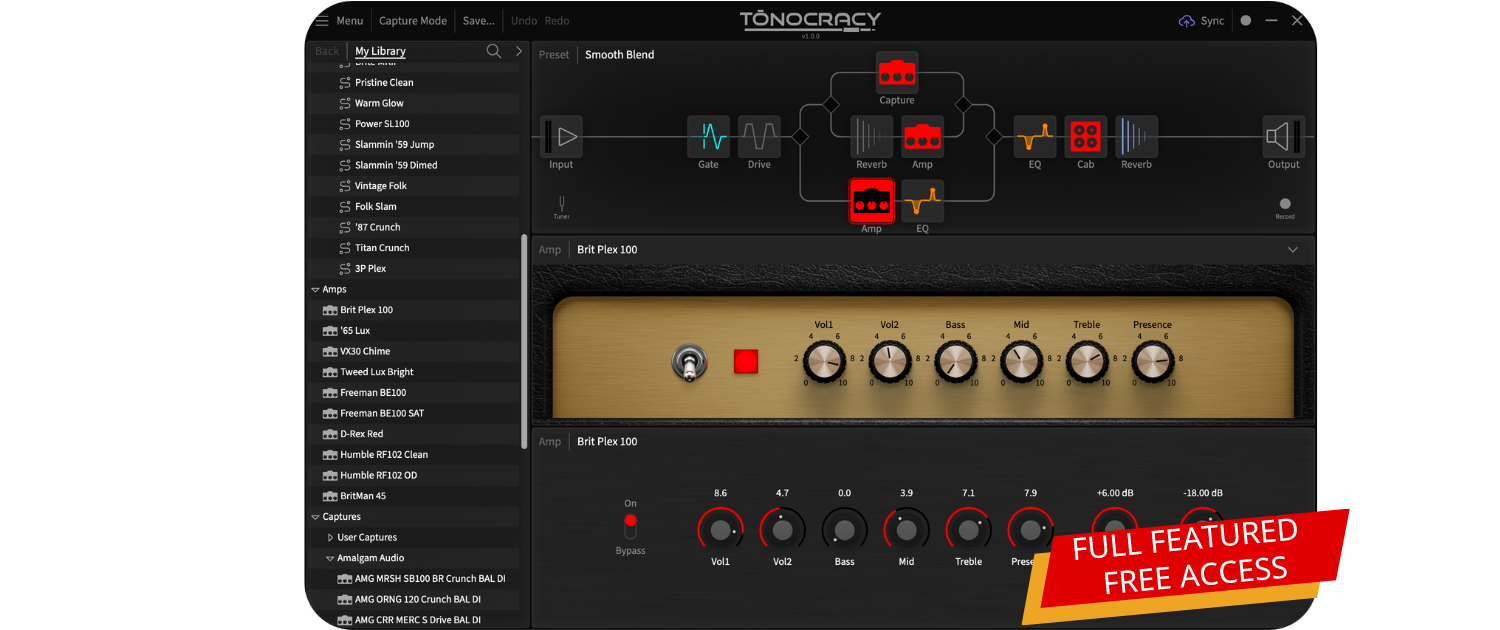Open the hamburger Menu
The width and height of the screenshot is (1500, 630).
pyautogui.click(x=338, y=21)
